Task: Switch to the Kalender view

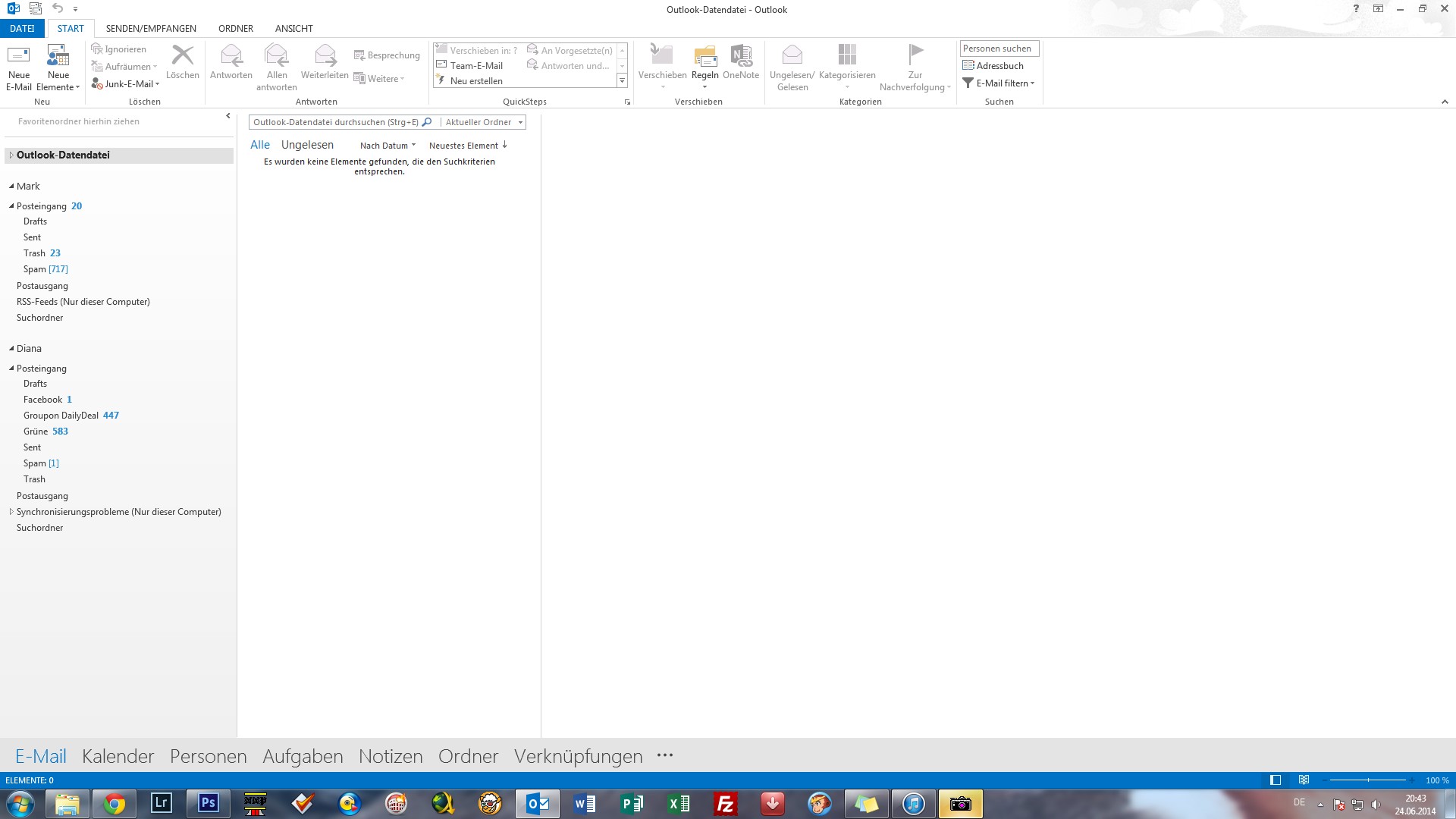Action: coord(118,756)
